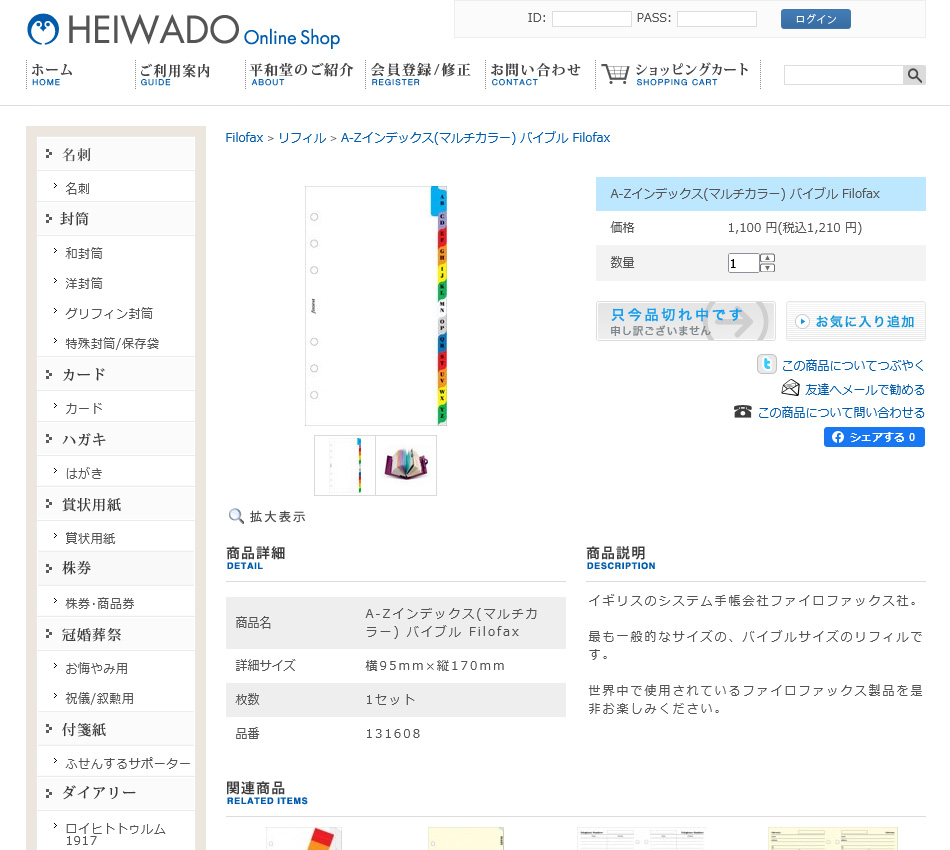Screen dimensions: 950x850
Task: Click the Filofax breadcrumb link
Action: tap(244, 138)
